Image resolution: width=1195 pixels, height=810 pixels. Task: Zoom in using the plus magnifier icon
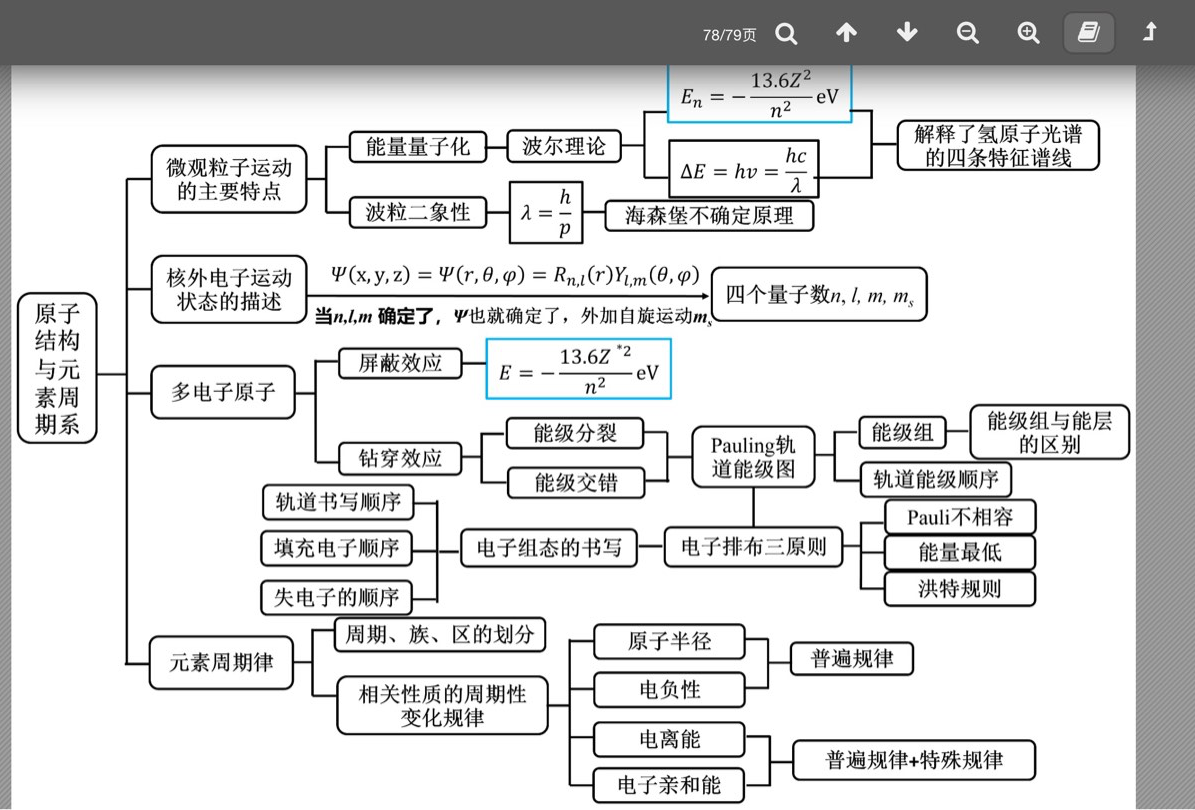click(1028, 34)
